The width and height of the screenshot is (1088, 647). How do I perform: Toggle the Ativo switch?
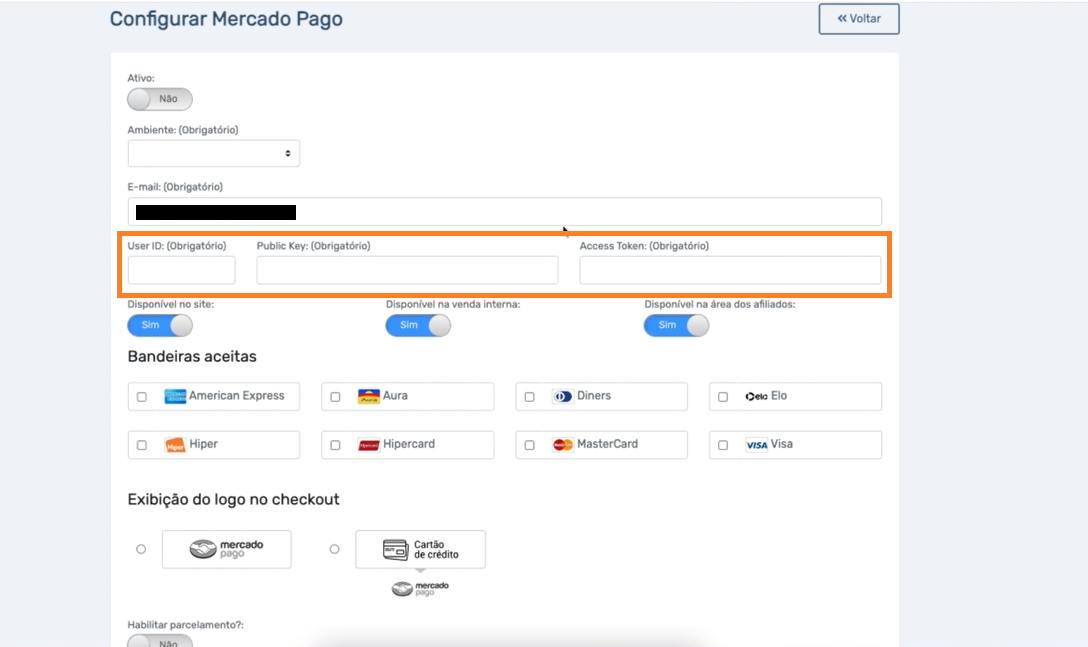[160, 99]
